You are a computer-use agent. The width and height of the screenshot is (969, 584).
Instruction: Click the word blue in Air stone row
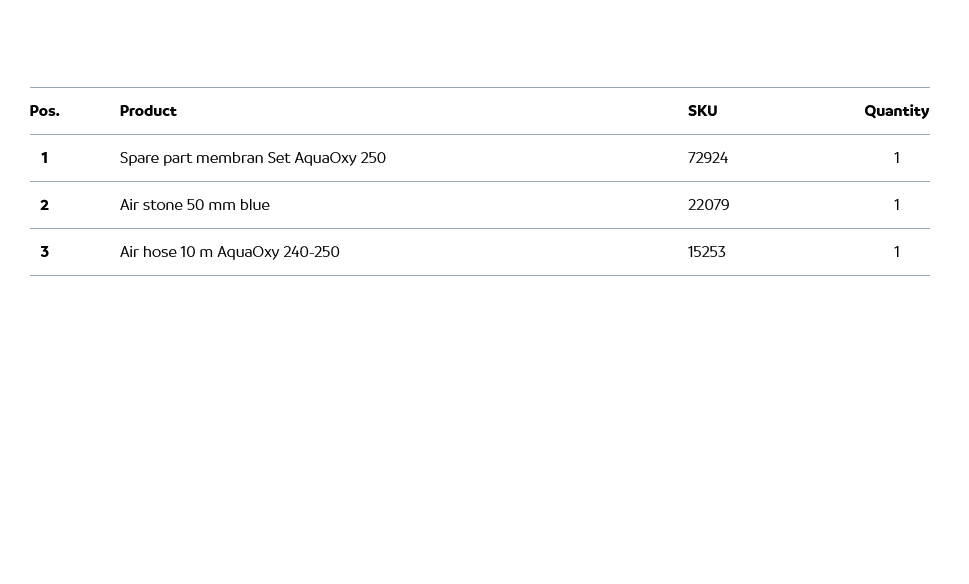[x=254, y=205]
